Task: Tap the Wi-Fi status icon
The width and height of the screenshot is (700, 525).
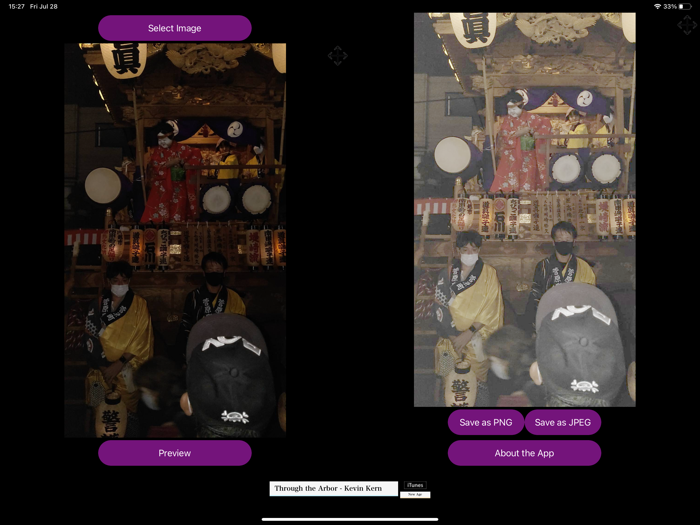Action: [x=657, y=6]
